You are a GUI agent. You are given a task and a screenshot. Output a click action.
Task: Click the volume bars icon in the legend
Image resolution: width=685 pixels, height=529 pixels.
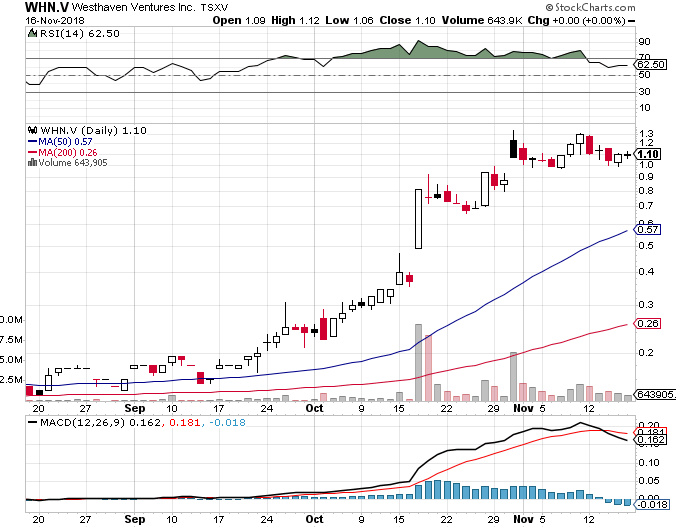pyautogui.click(x=32, y=163)
